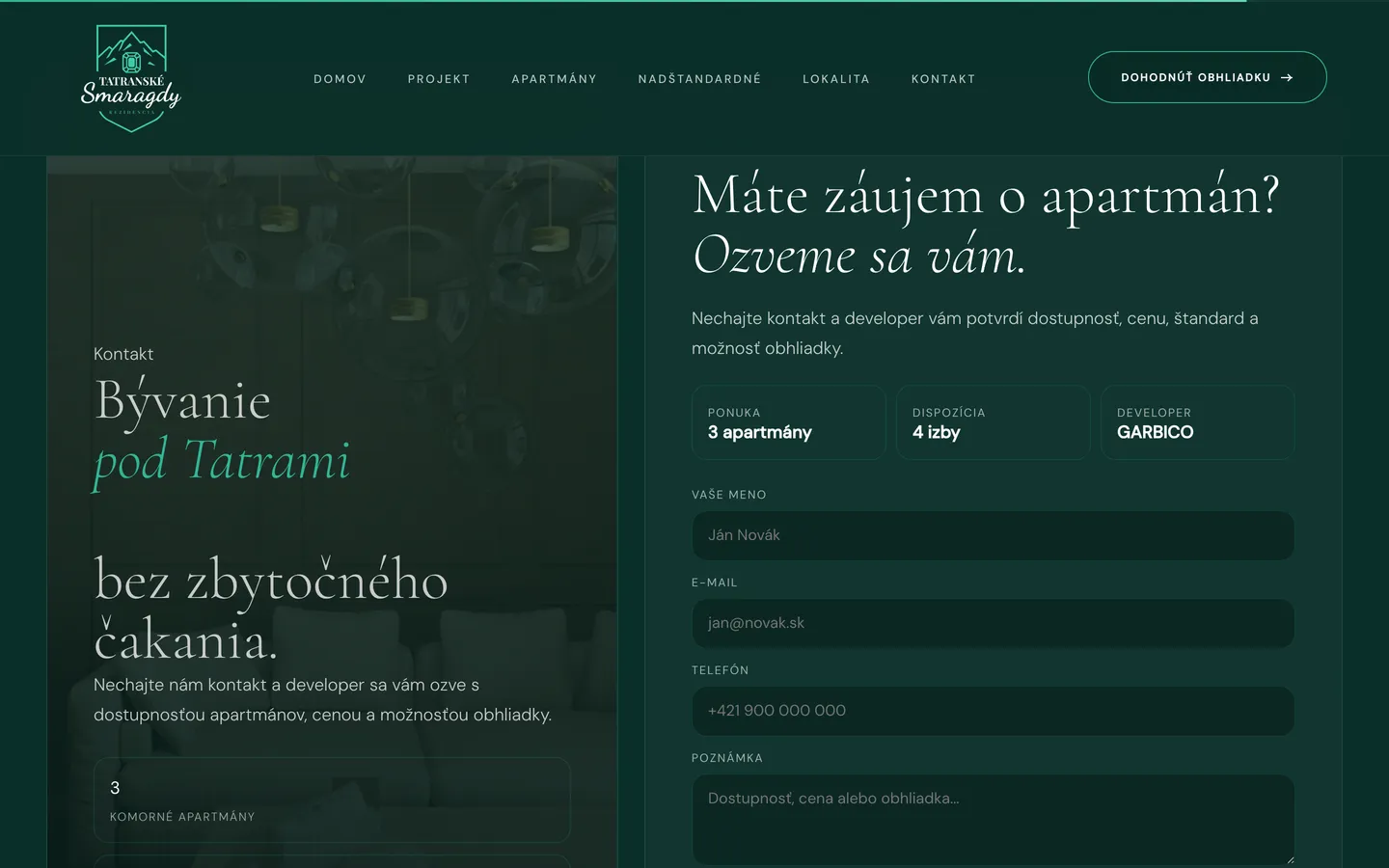Image resolution: width=1389 pixels, height=868 pixels.
Task: Click into the E-mail field
Action: [x=993, y=623]
